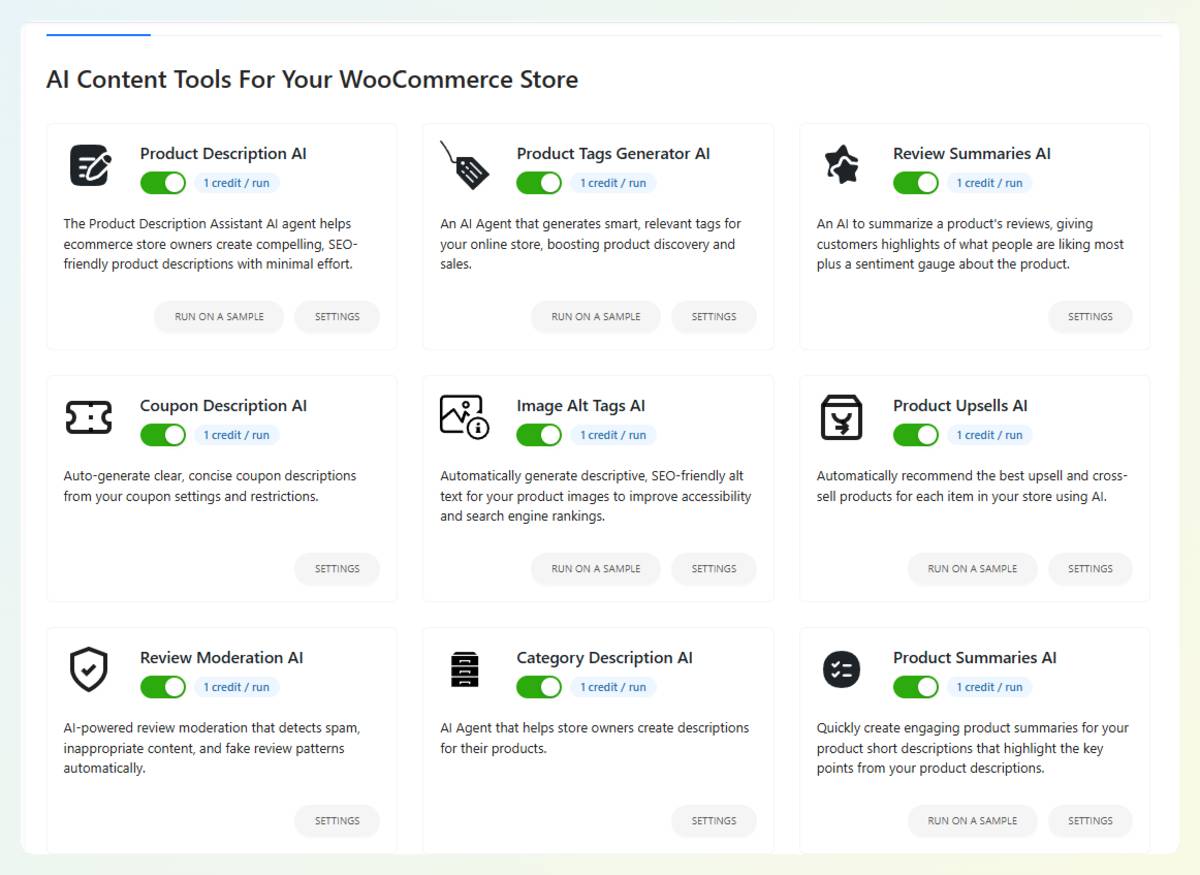Click the Review Summaries star icon
Image resolution: width=1200 pixels, height=875 pixels.
coord(842,165)
